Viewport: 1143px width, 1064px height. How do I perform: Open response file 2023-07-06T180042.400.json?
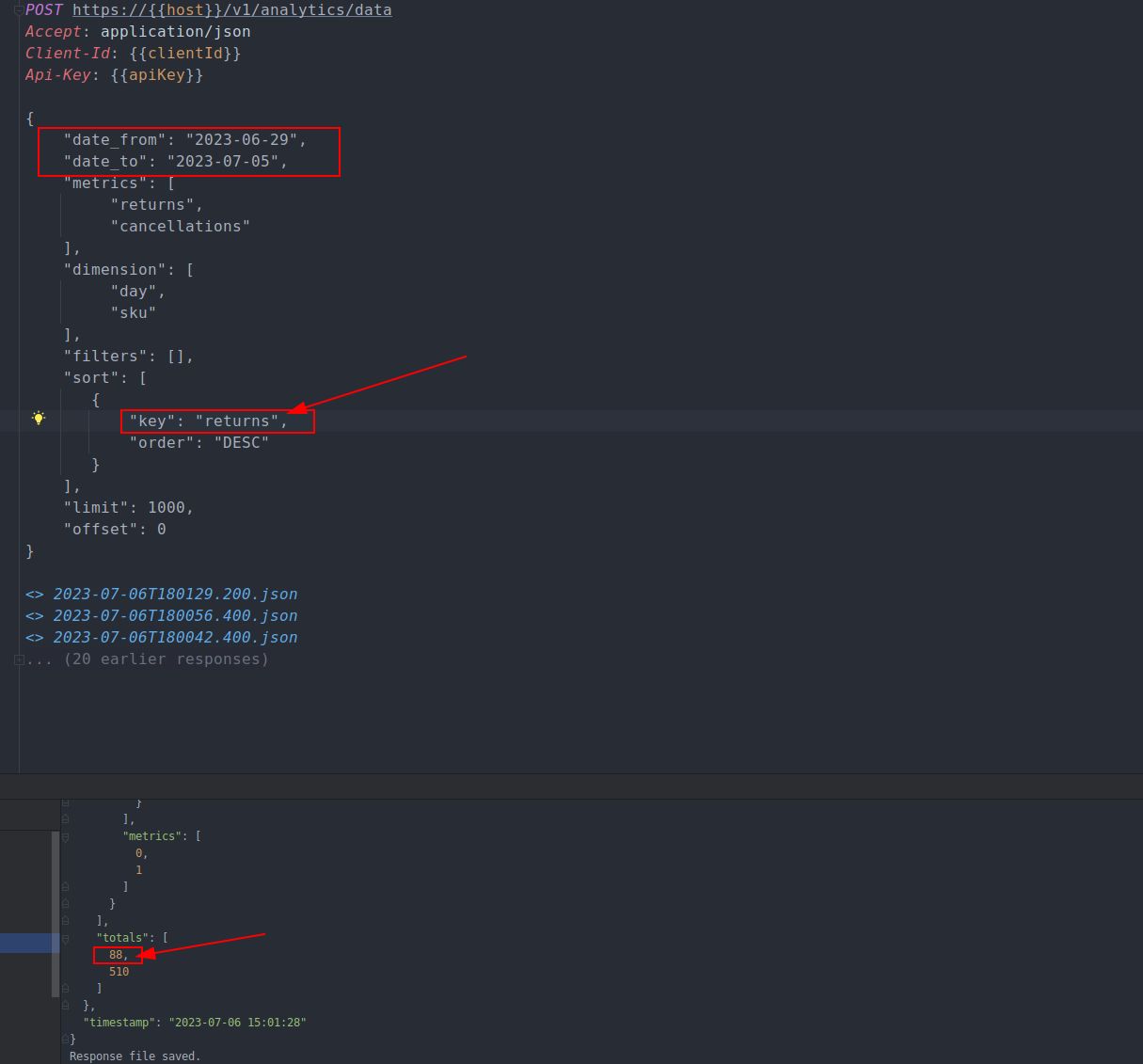[x=175, y=638]
